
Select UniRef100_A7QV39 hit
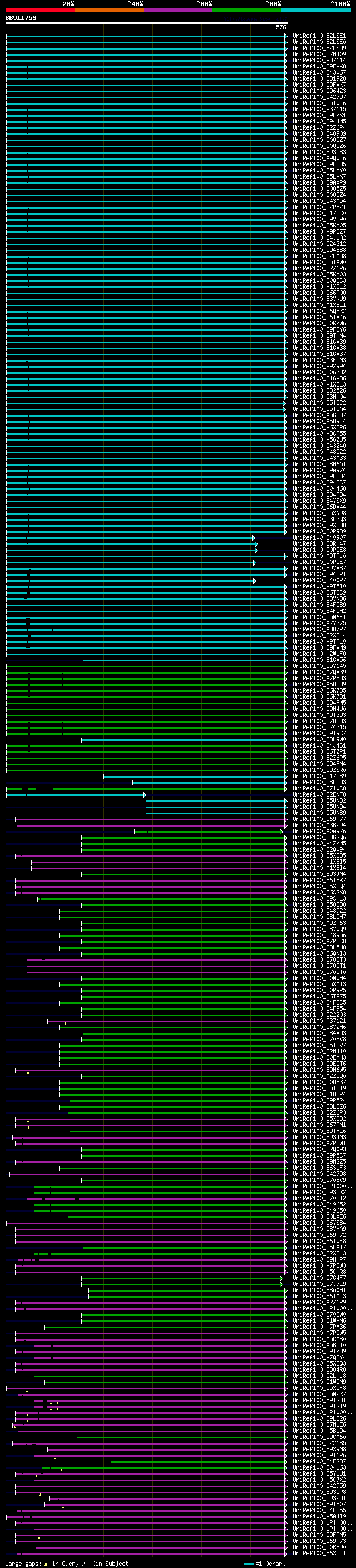click(319, 672)
